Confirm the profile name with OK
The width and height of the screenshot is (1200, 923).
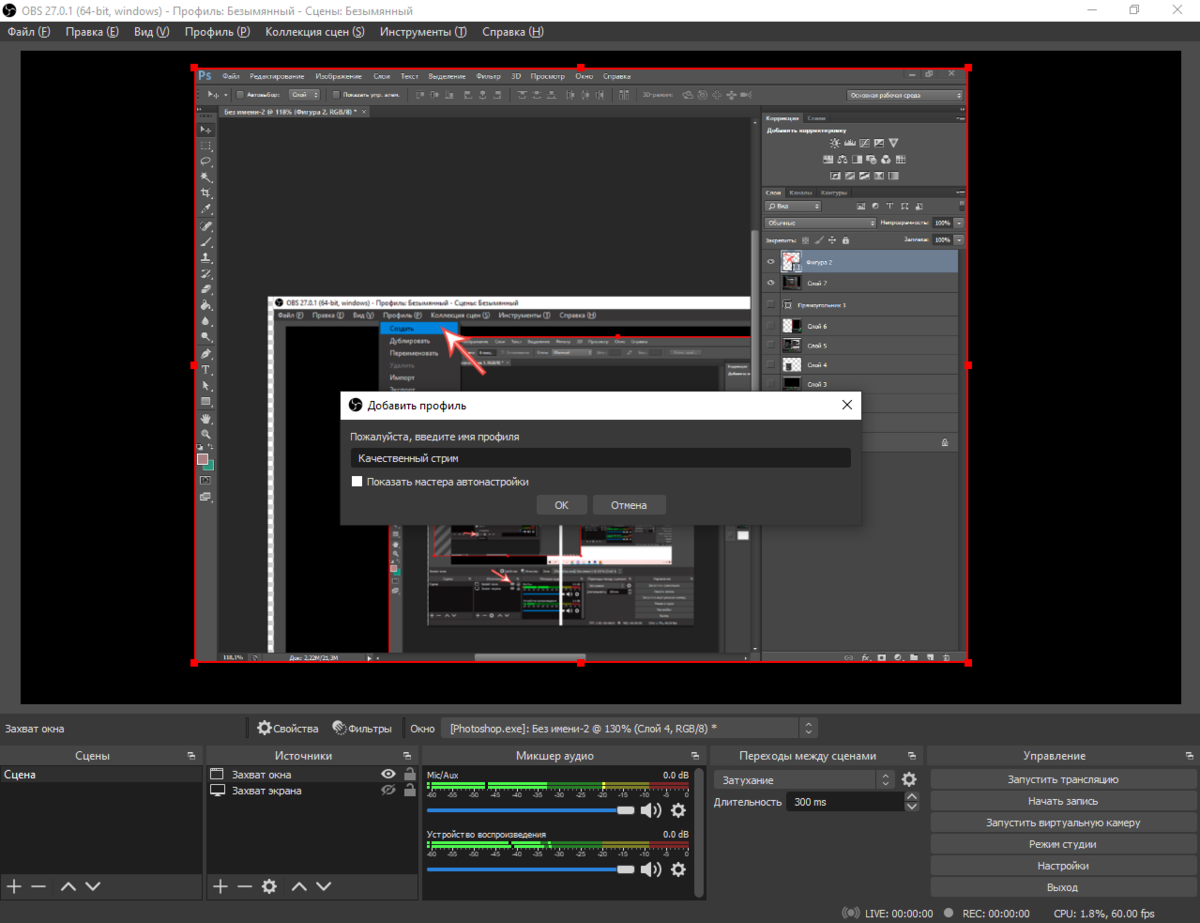tap(561, 505)
